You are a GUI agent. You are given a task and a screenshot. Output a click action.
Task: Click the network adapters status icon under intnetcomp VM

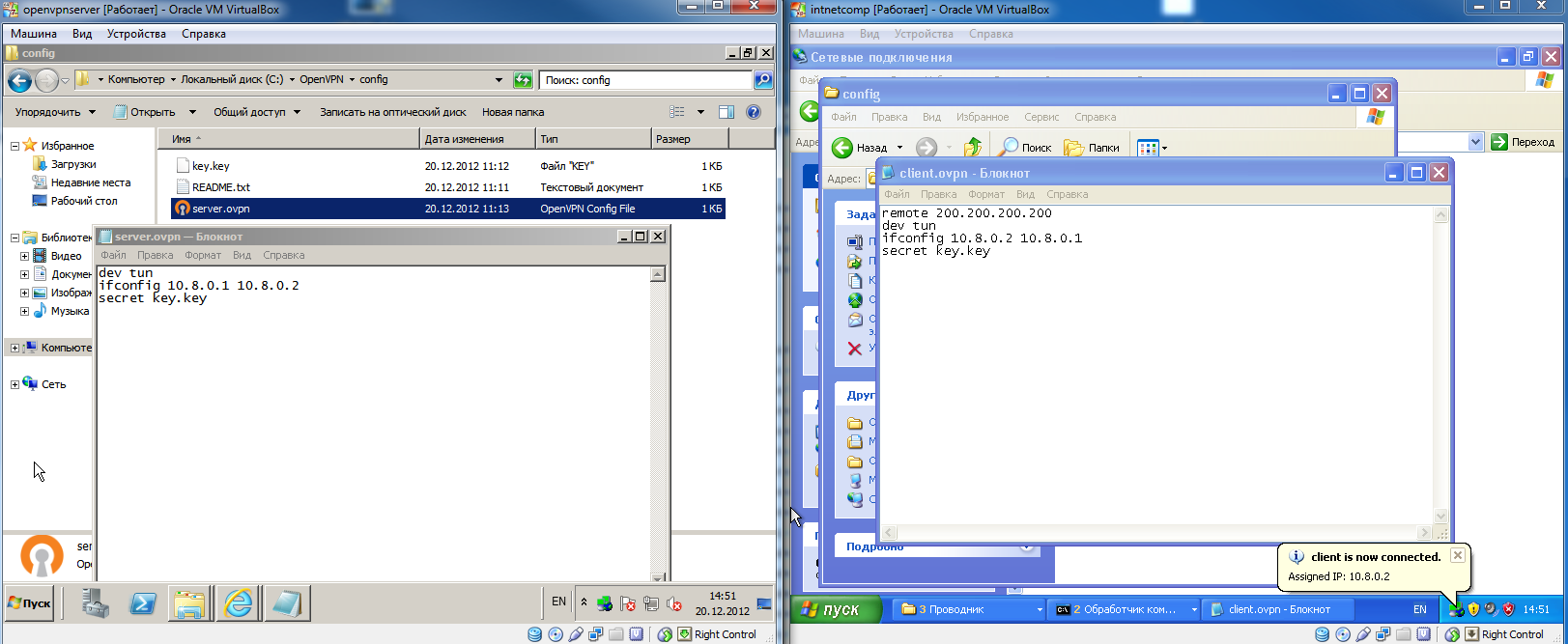click(x=1383, y=634)
